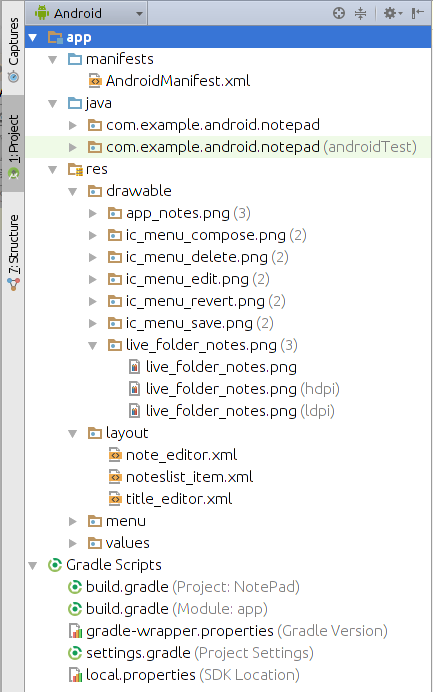Open the project view settings gear

(x=392, y=13)
